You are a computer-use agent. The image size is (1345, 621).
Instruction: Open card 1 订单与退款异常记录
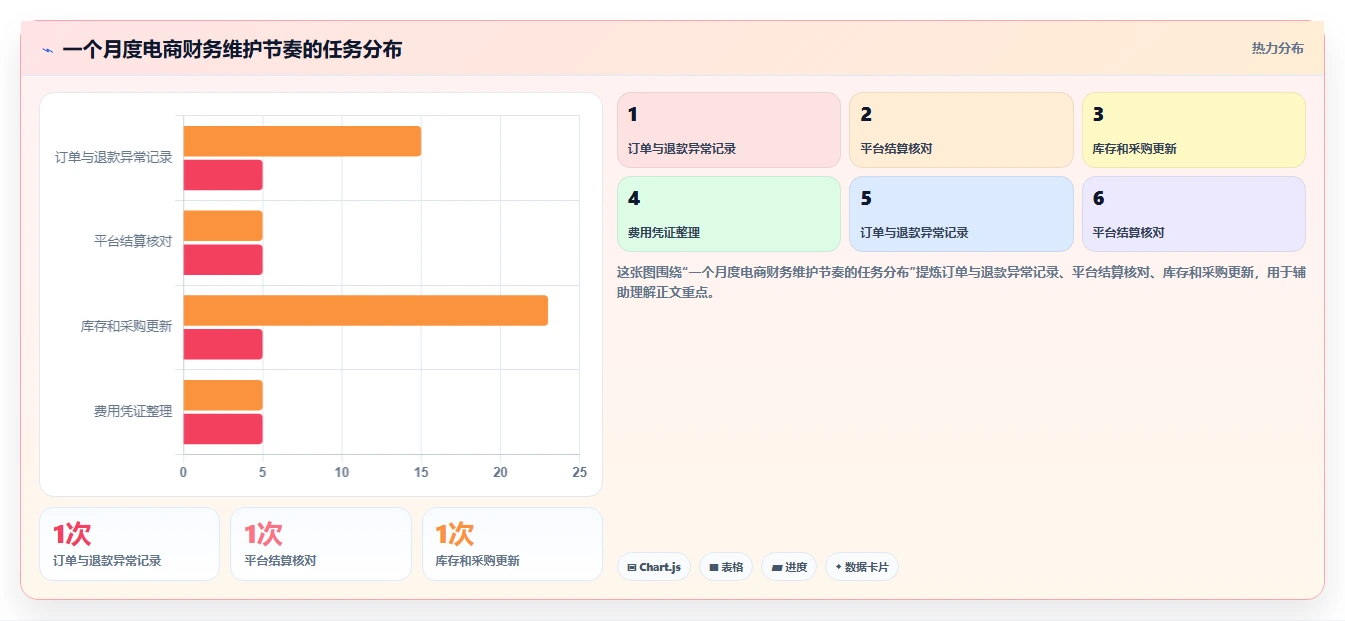click(729, 130)
